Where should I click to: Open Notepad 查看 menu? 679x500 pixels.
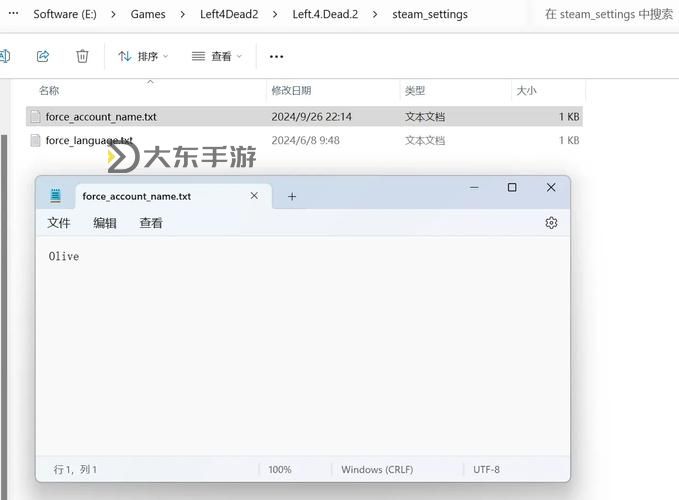pyautogui.click(x=151, y=223)
